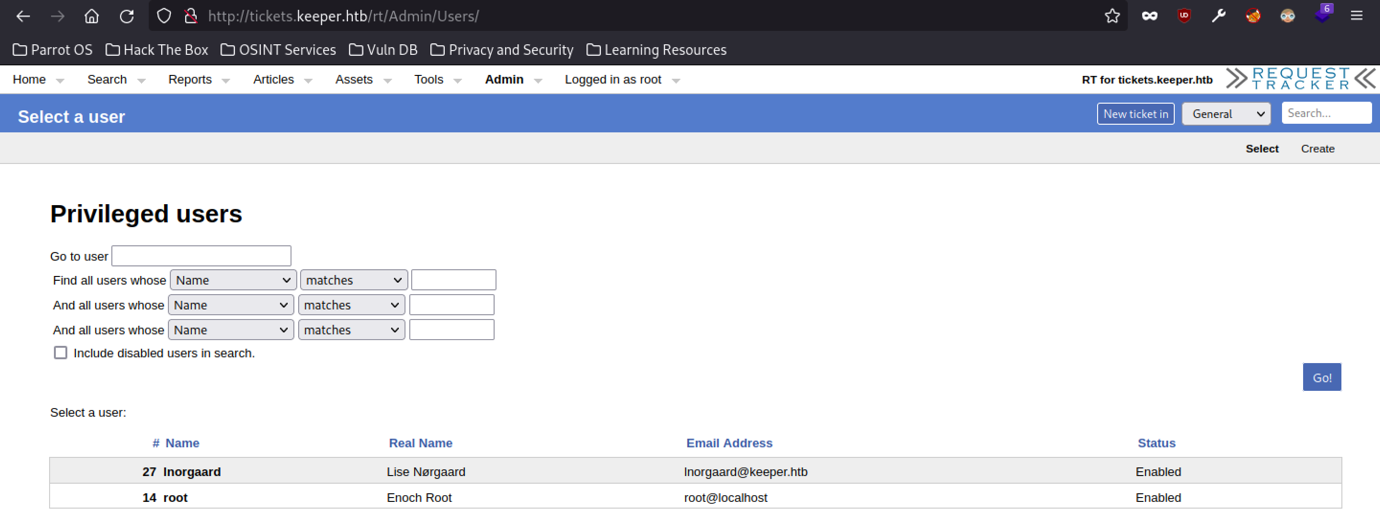The image size is (1380, 528).
Task: Open first 'Find all users whose' Name dropdown
Action: (x=233, y=280)
